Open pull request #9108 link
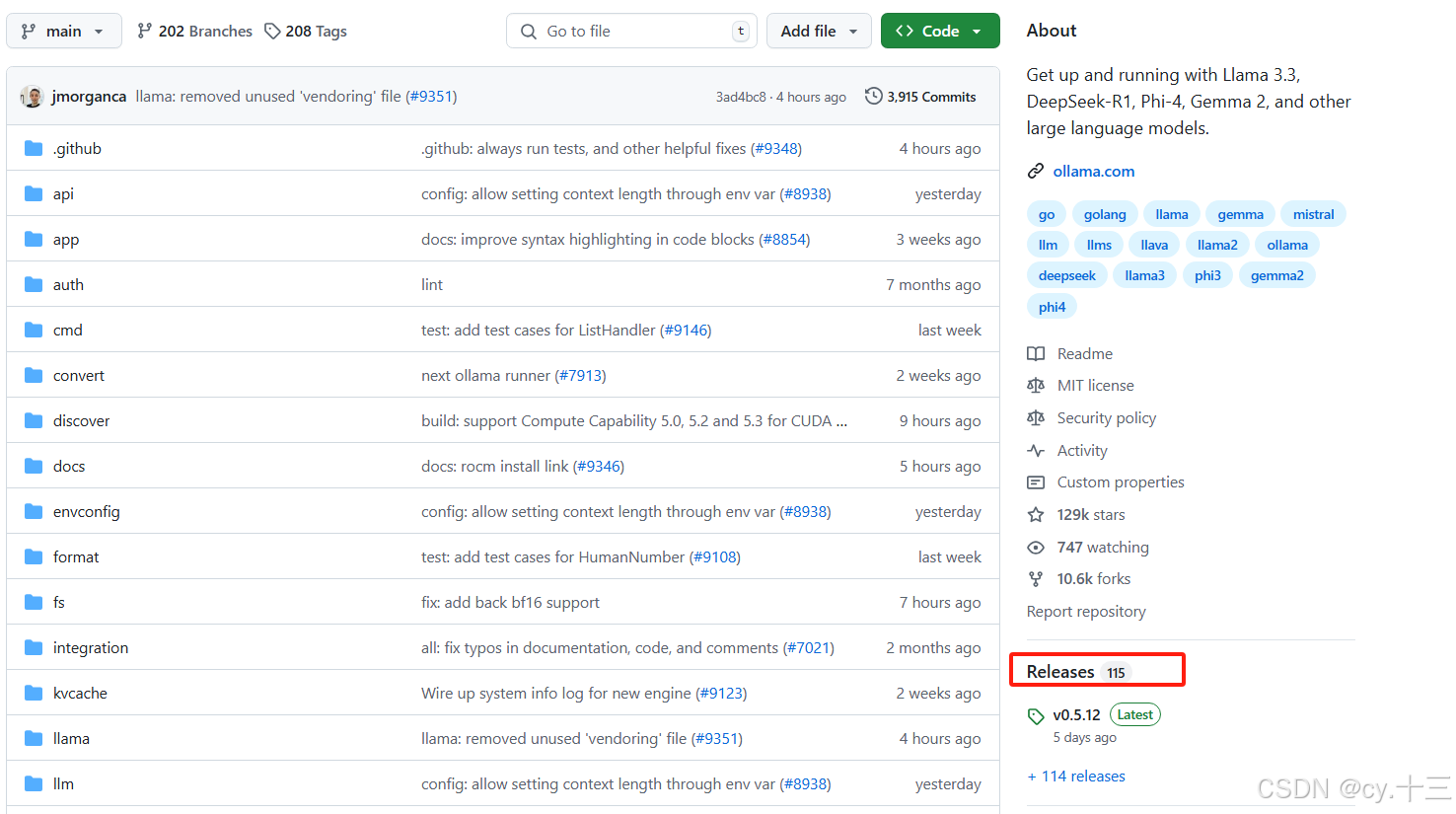This screenshot has height=814, width=1456. pos(715,557)
